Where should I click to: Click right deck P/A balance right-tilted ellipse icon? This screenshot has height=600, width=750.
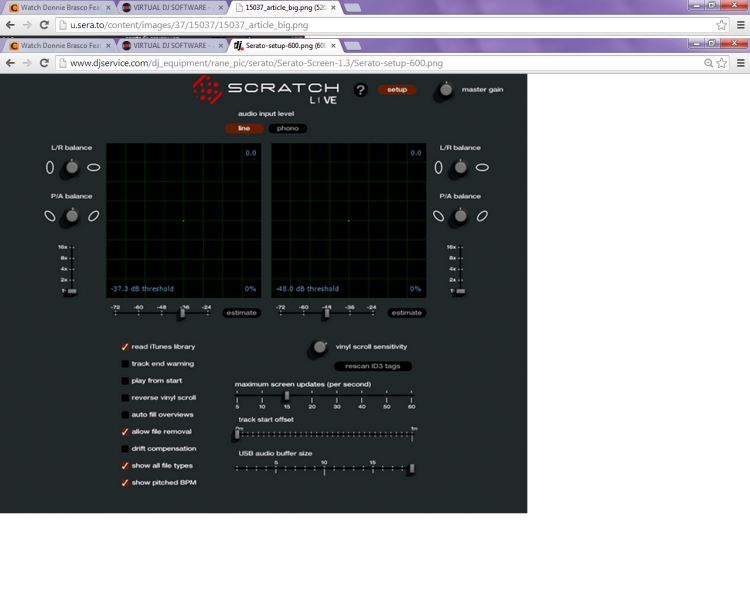(x=482, y=216)
